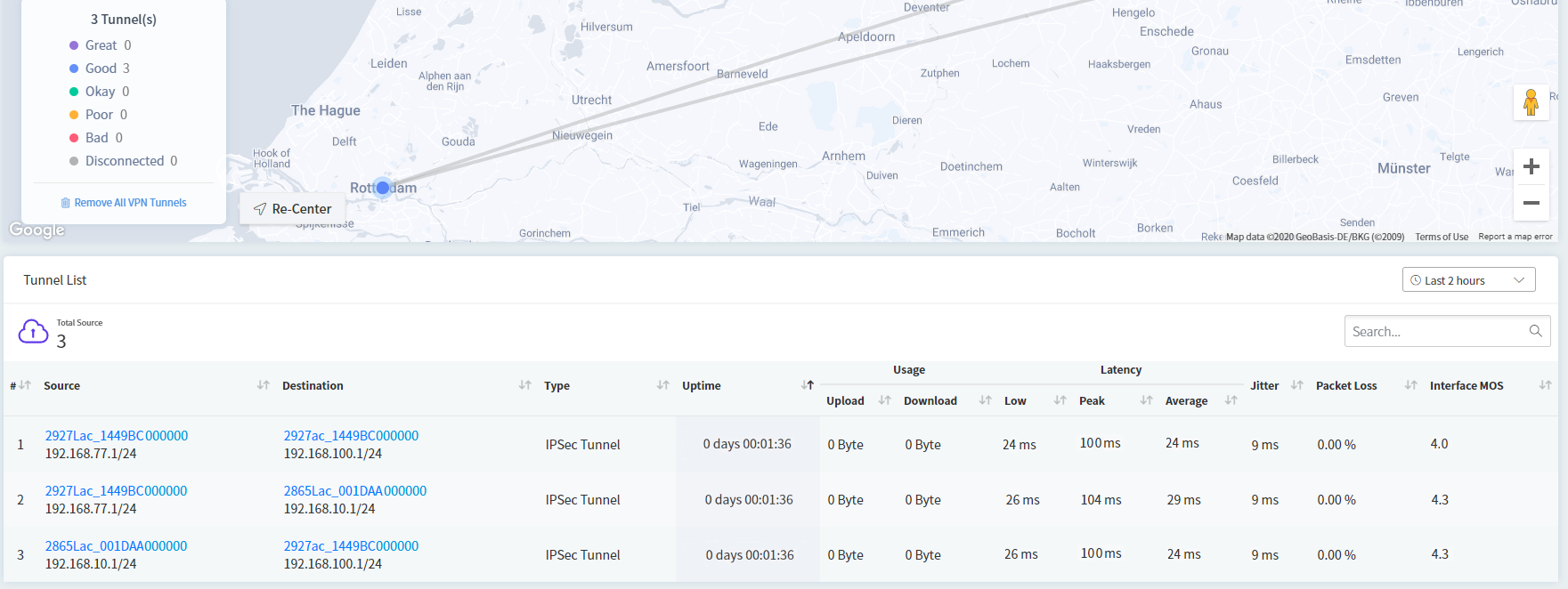The width and height of the screenshot is (1568, 589).
Task: Click the Okay status legend entry
Action: pos(100,92)
